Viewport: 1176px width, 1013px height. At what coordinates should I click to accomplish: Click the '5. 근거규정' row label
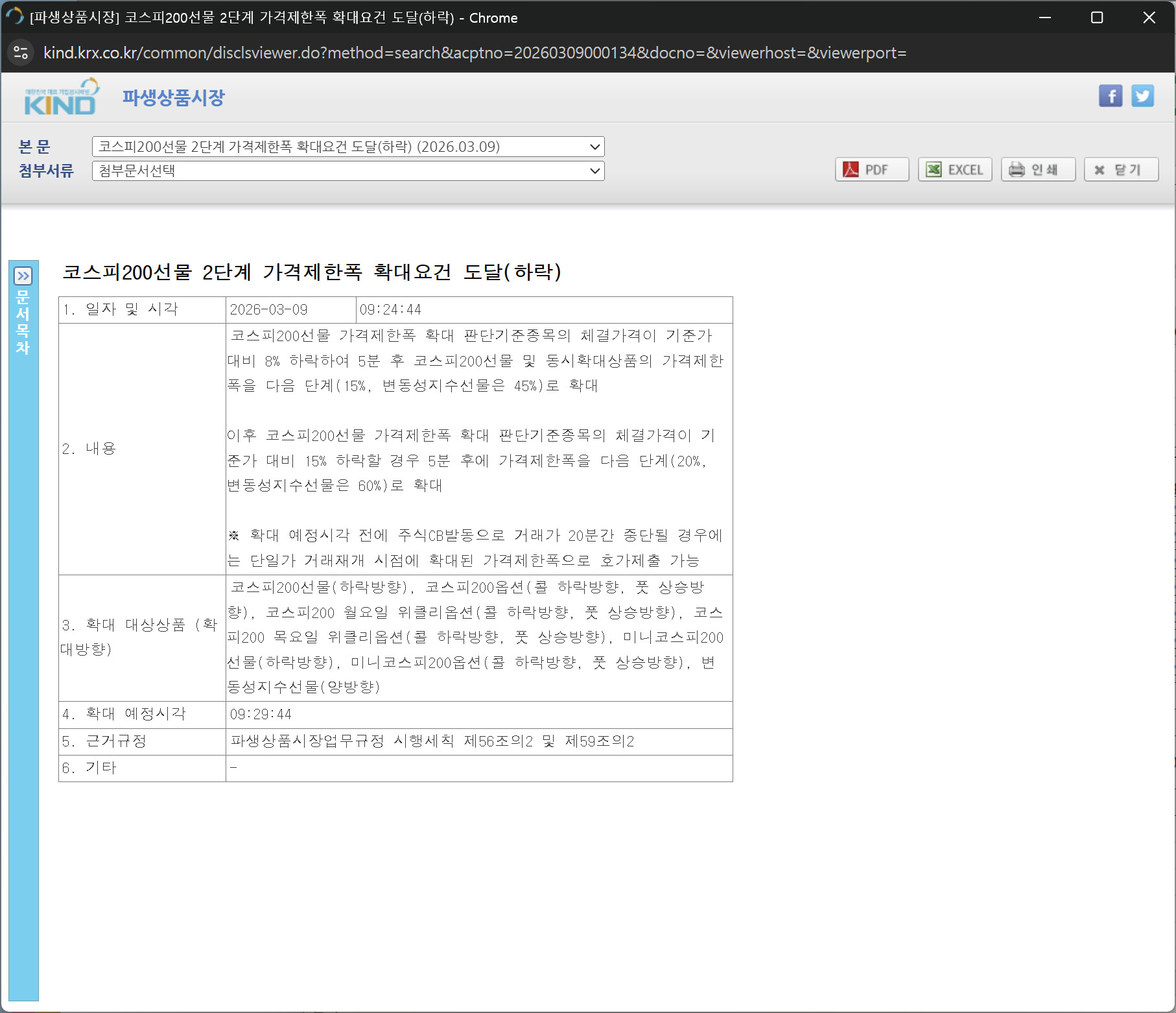104,741
